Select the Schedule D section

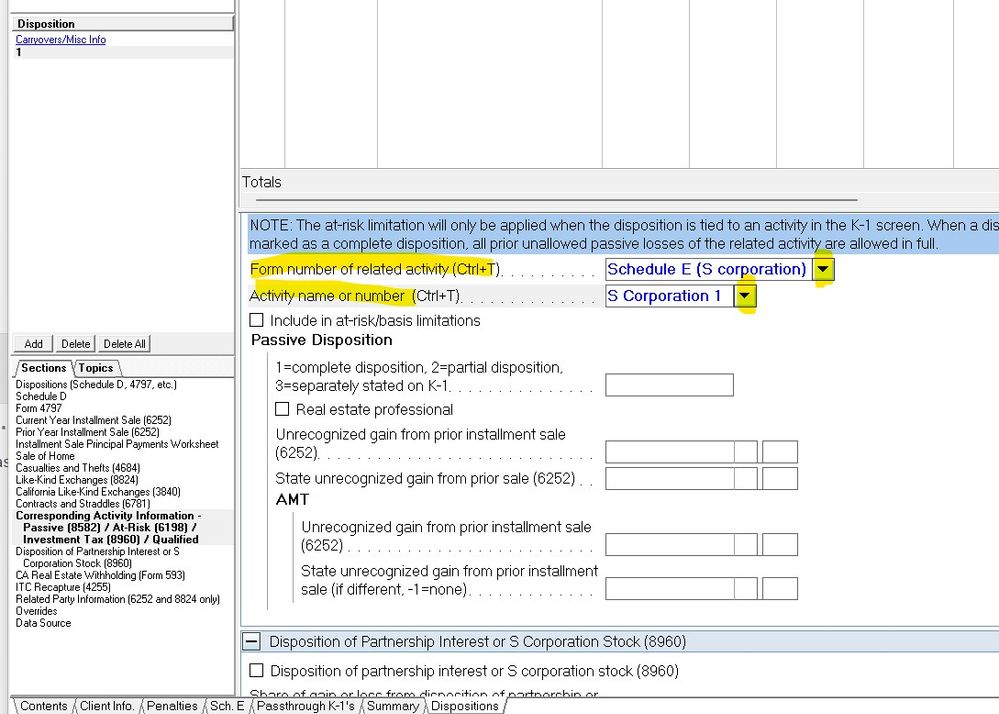click(41, 396)
